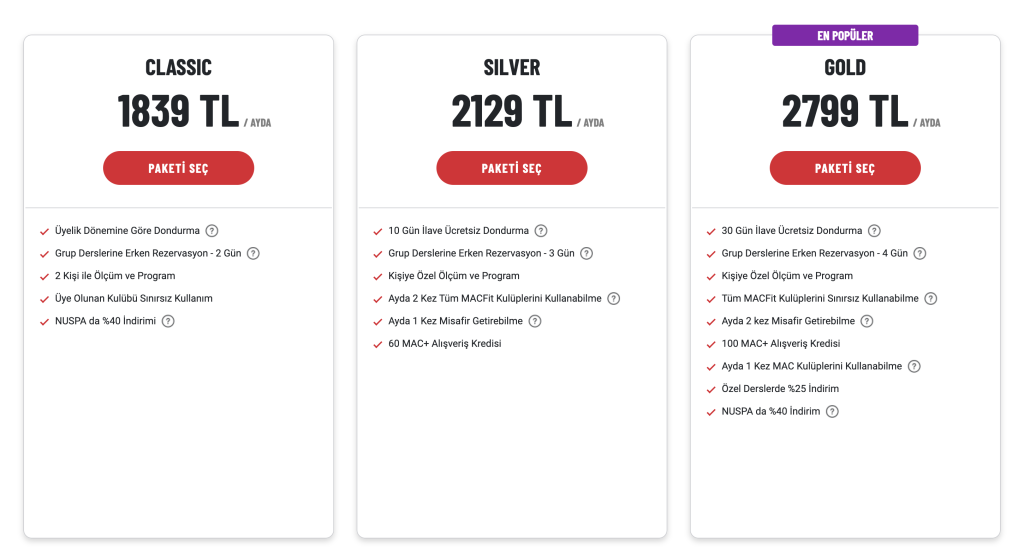Click info icon beside Ayda 1 Kez Misafir Getirebilme

point(535,321)
